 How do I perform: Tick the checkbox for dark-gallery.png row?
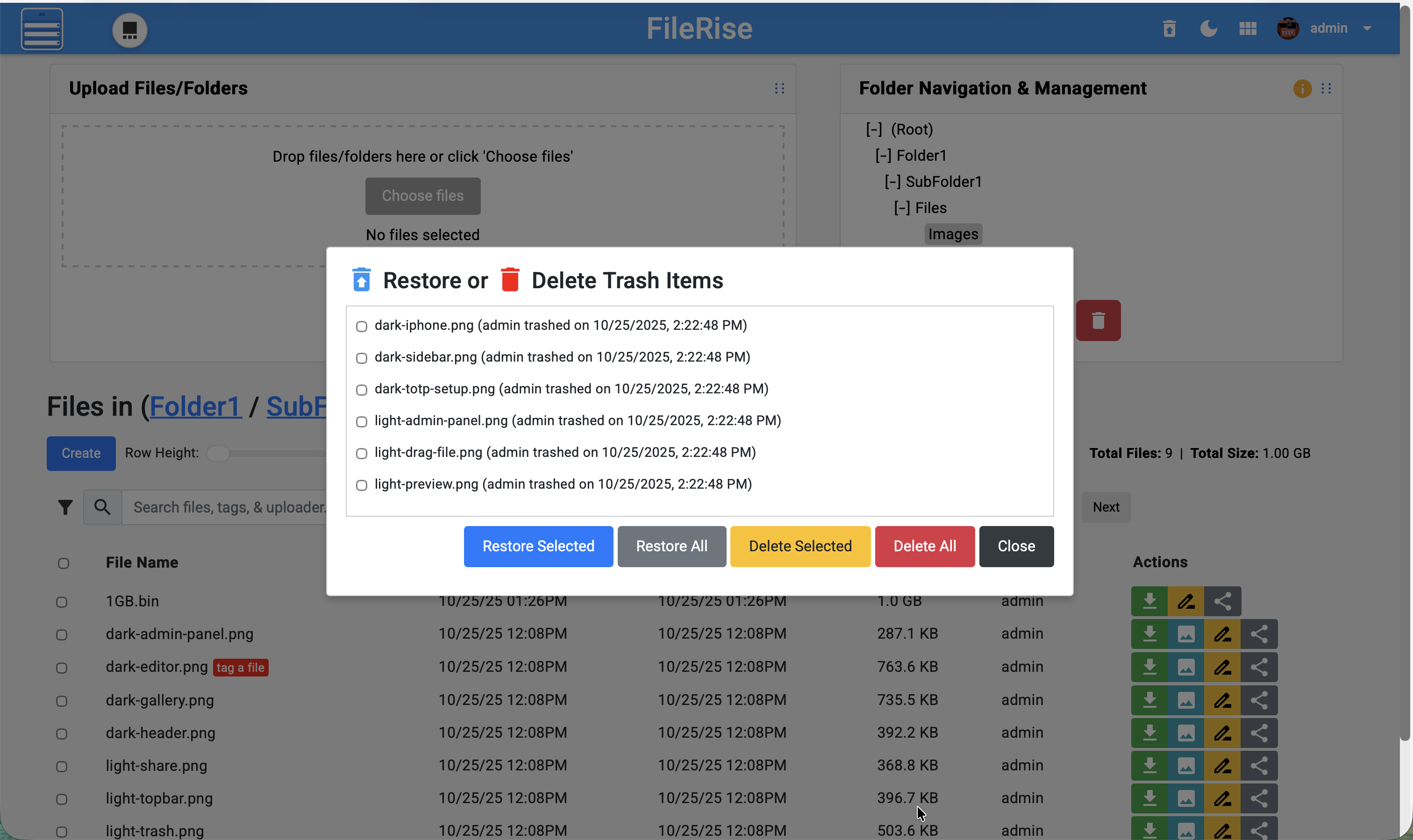62,701
